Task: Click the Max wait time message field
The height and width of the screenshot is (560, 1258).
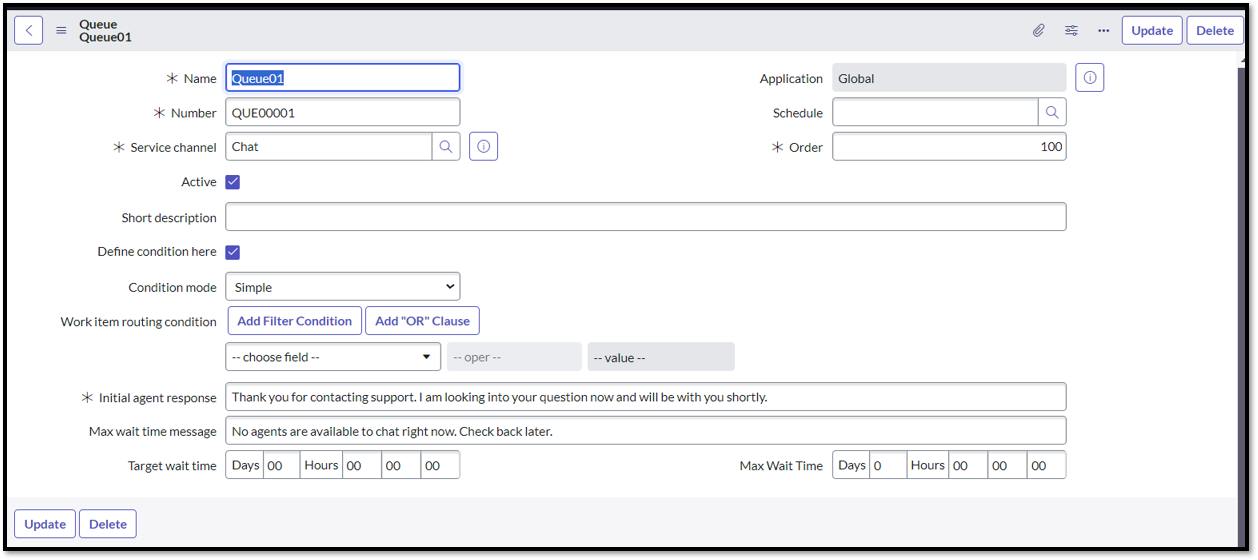Action: pos(646,431)
